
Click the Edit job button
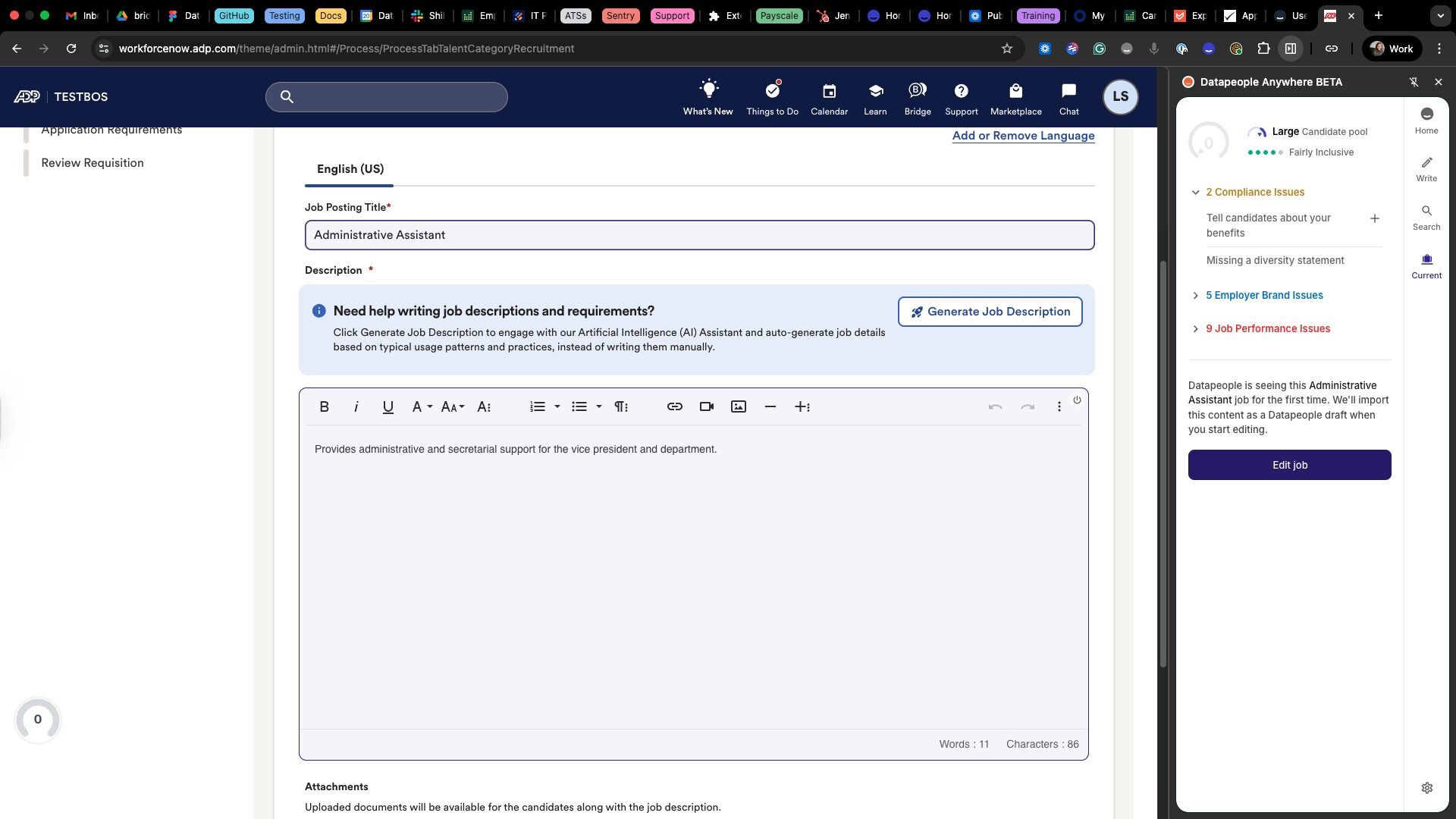coord(1289,465)
